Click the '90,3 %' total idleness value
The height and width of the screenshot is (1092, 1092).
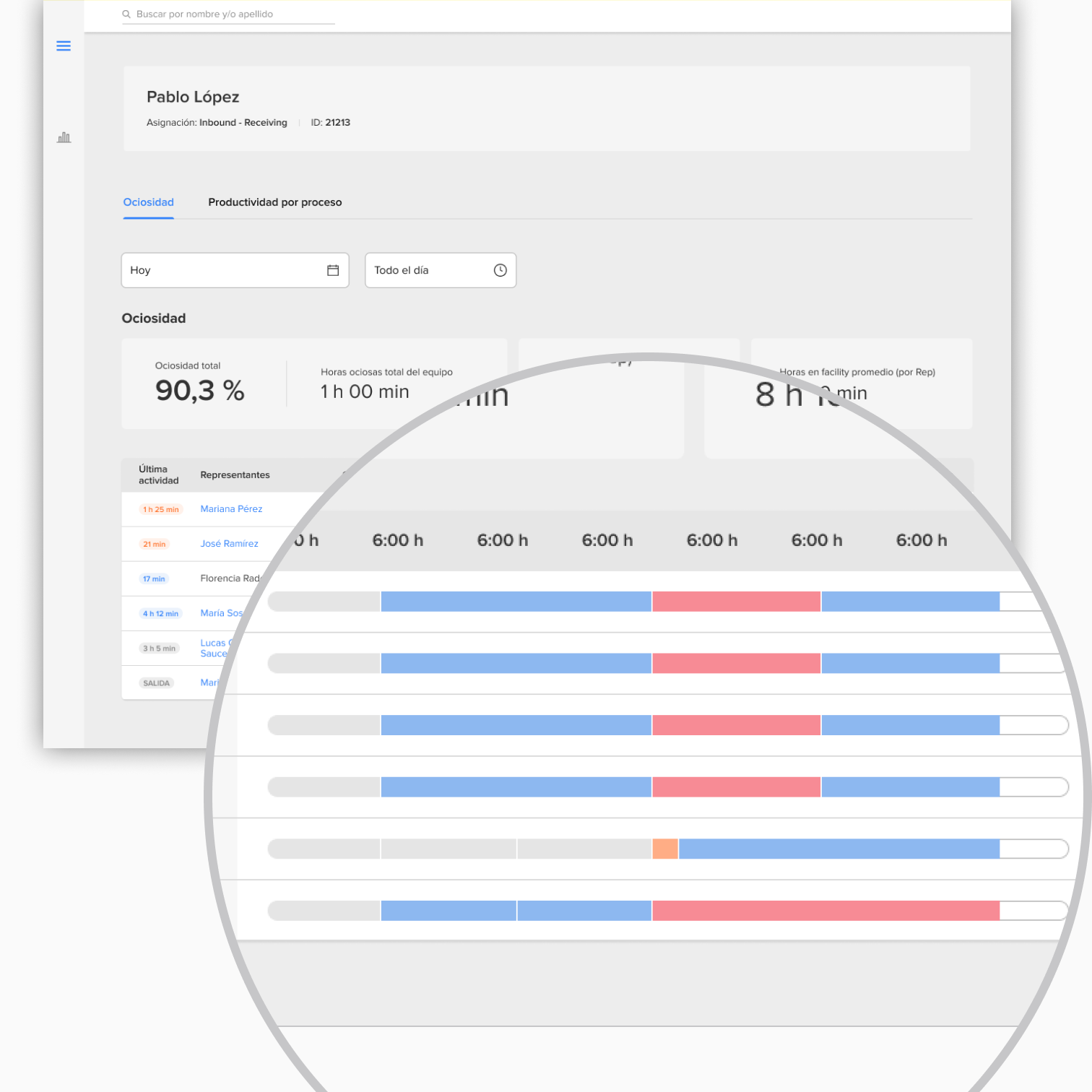200,391
